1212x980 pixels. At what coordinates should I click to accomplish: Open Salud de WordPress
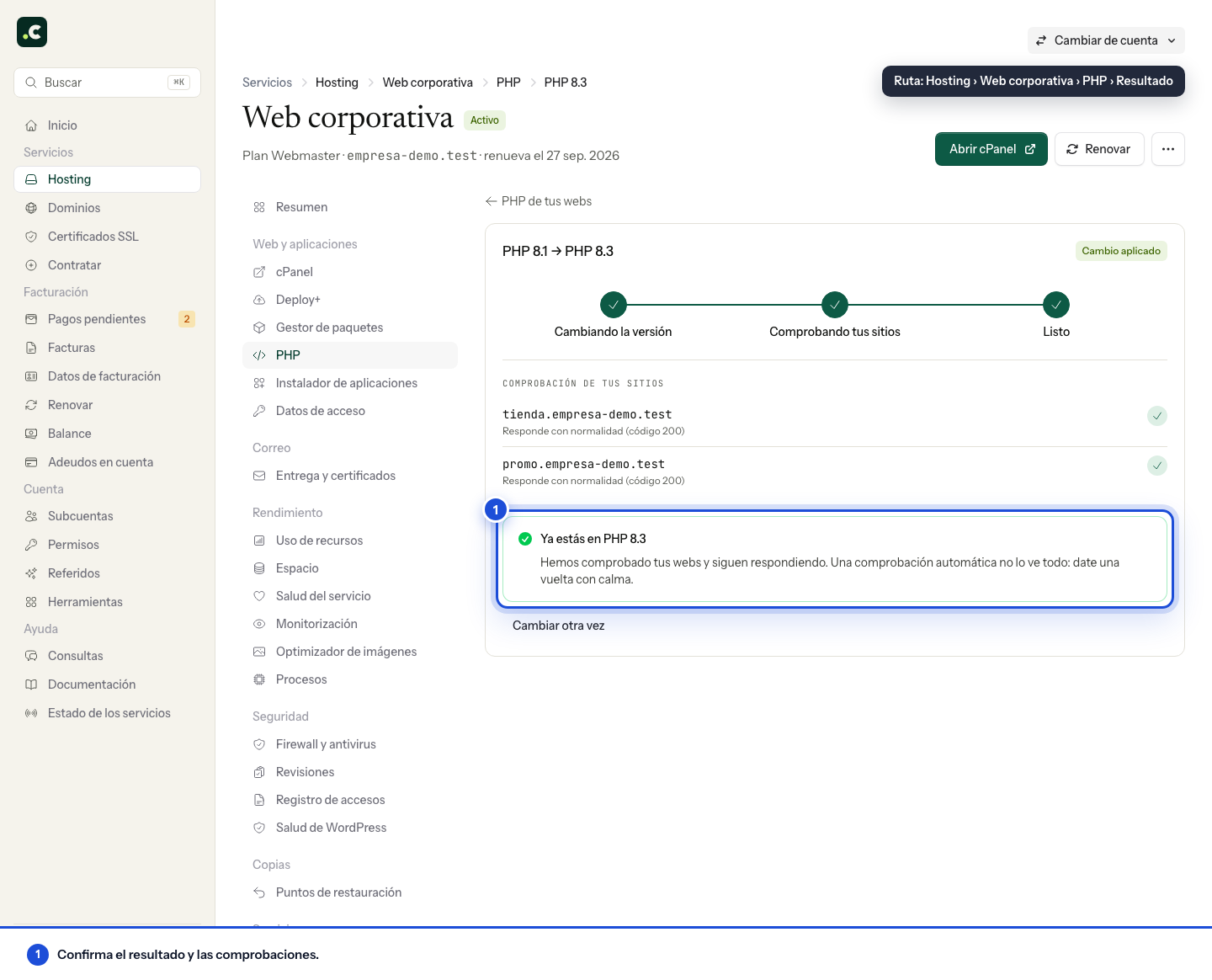click(350, 828)
